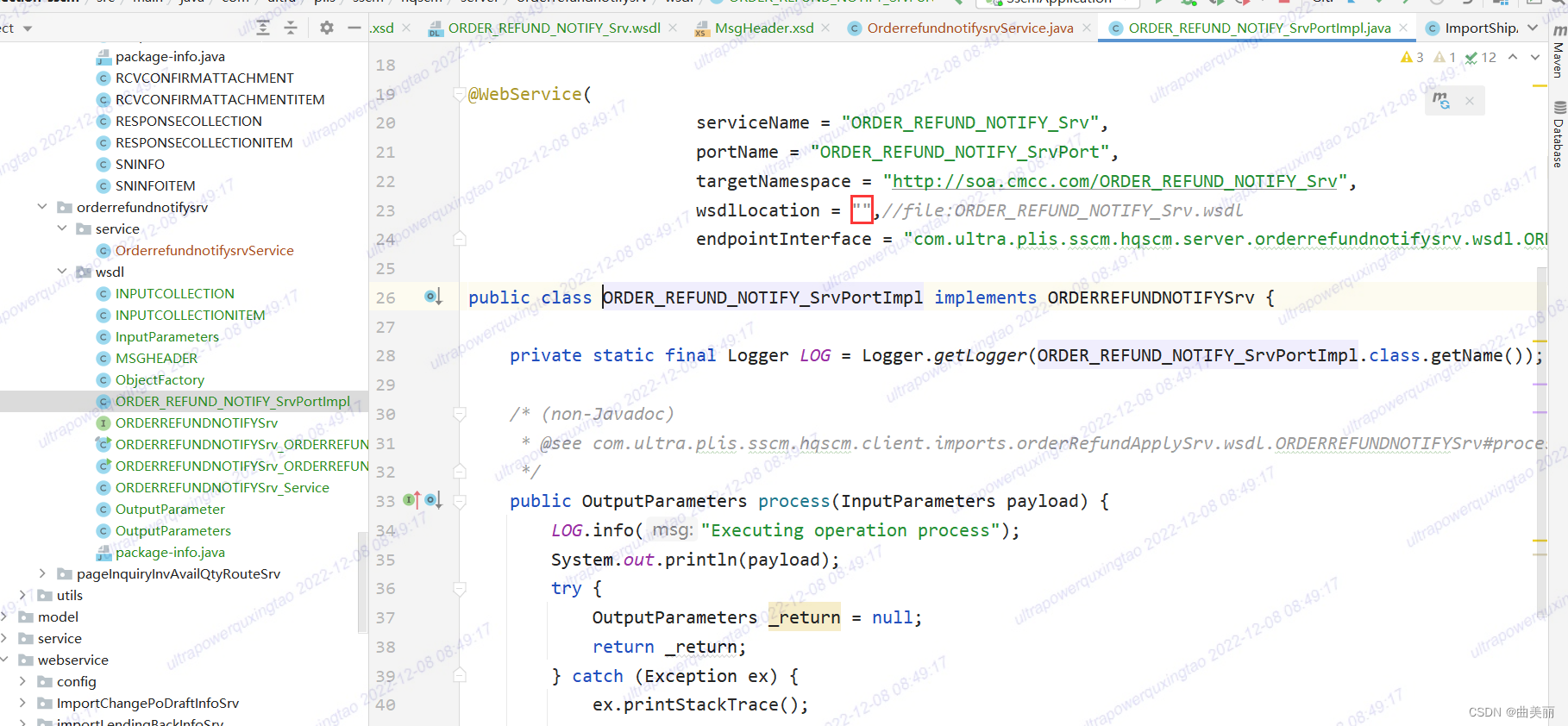Click the 1 weak warning indicator
1568x726 pixels.
pos(1445,57)
